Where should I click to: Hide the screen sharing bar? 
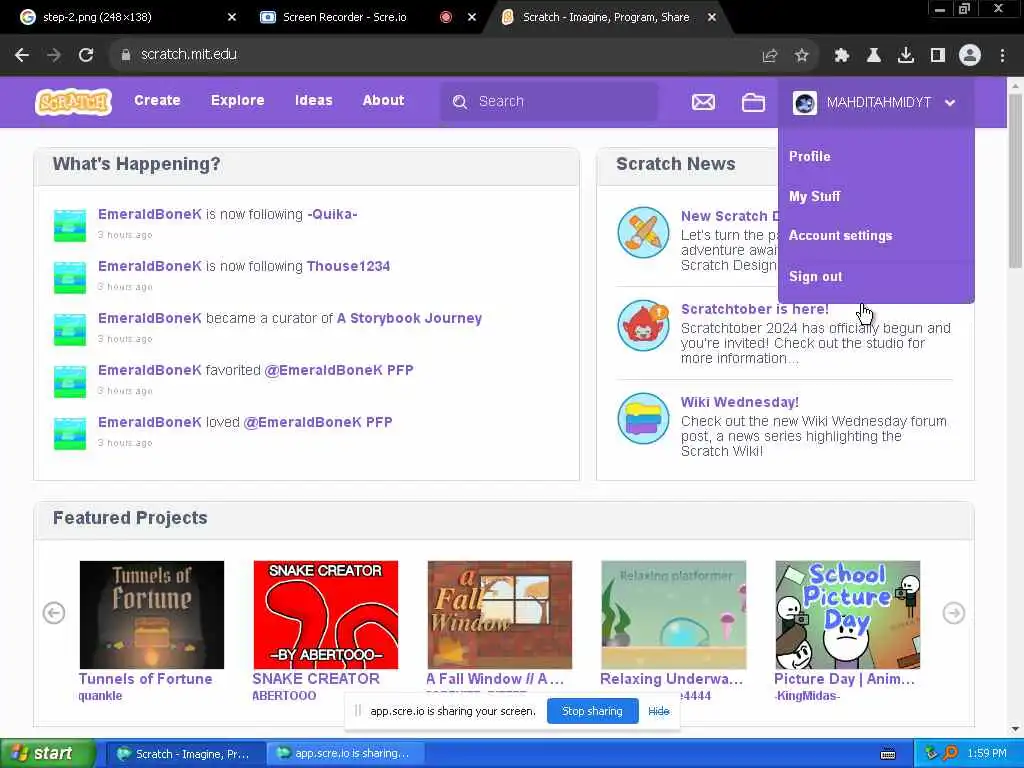pyautogui.click(x=658, y=711)
